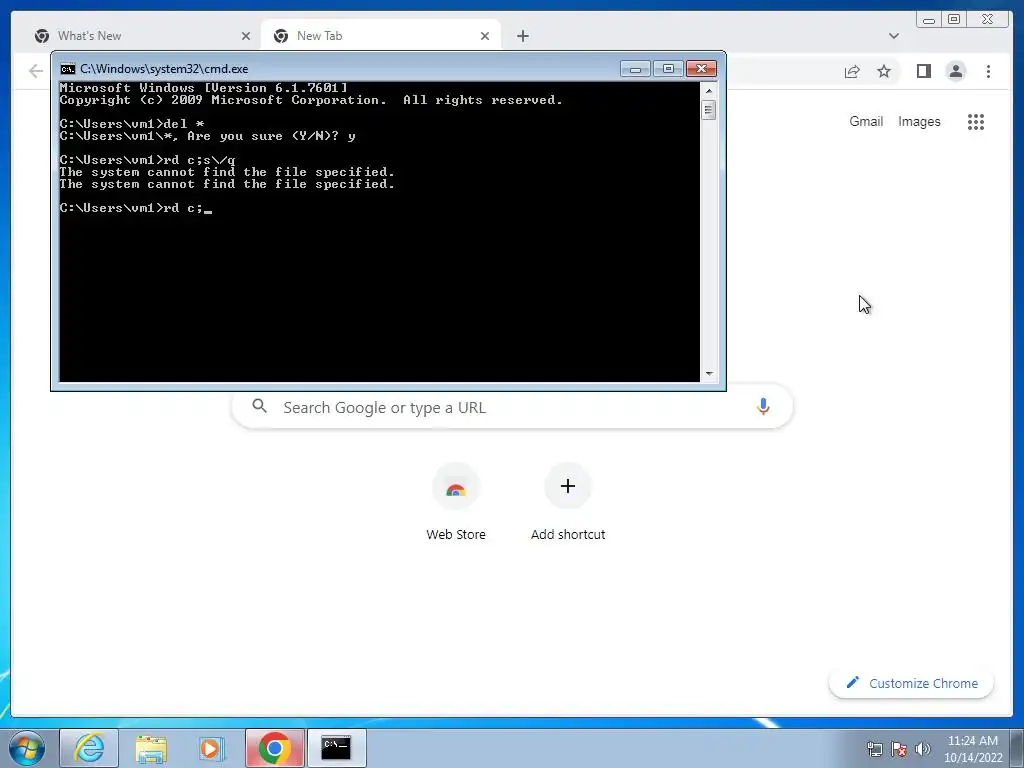Image resolution: width=1024 pixels, height=768 pixels.
Task: Open Gmail link
Action: (866, 121)
